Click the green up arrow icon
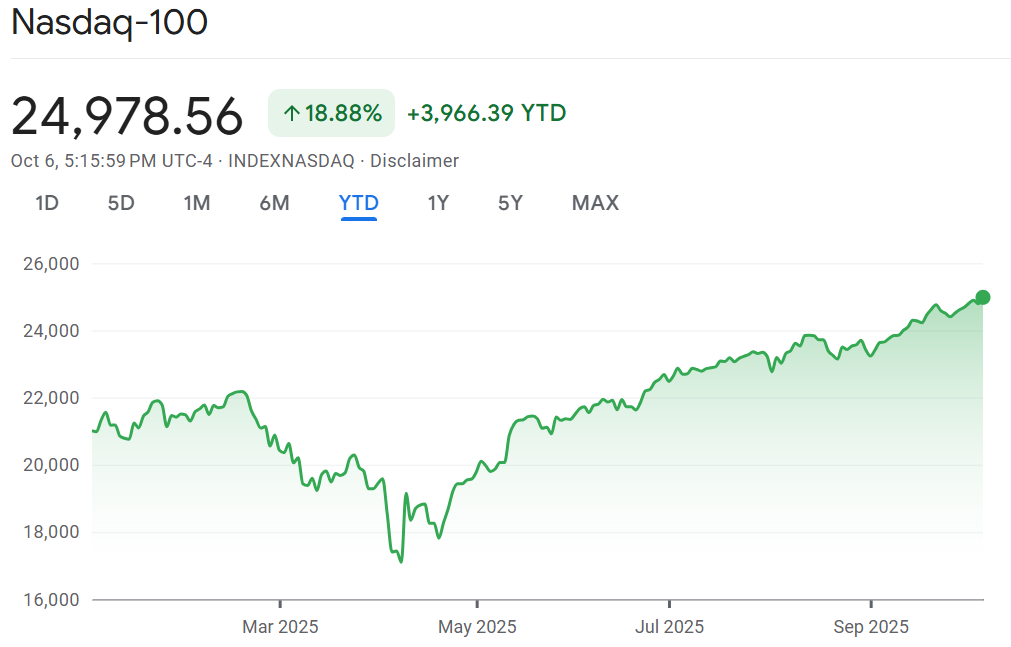Screen dimensions: 1011x647 292,114
